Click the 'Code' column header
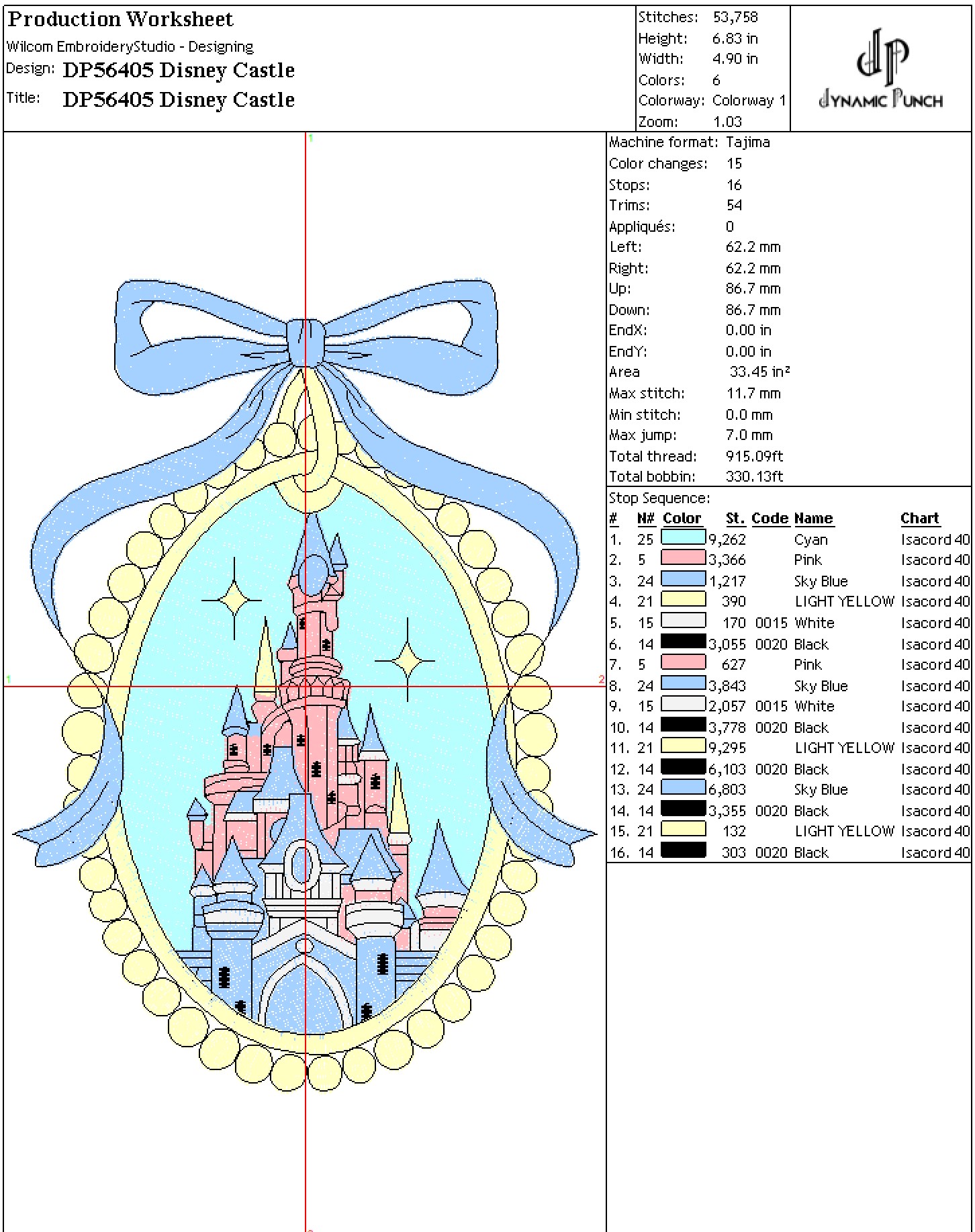Image resolution: width=975 pixels, height=1232 pixels. (x=770, y=518)
